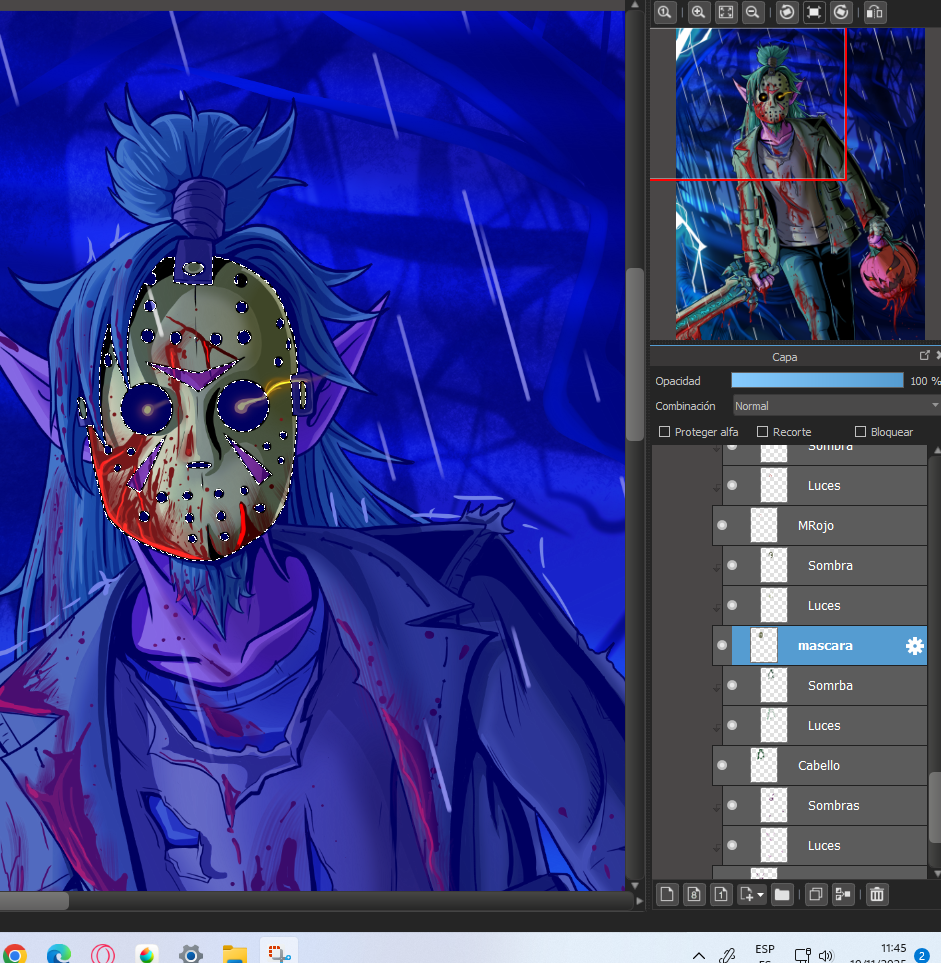Reset canvas rotation in navigator
Screen dimensions: 941x963
tap(814, 12)
